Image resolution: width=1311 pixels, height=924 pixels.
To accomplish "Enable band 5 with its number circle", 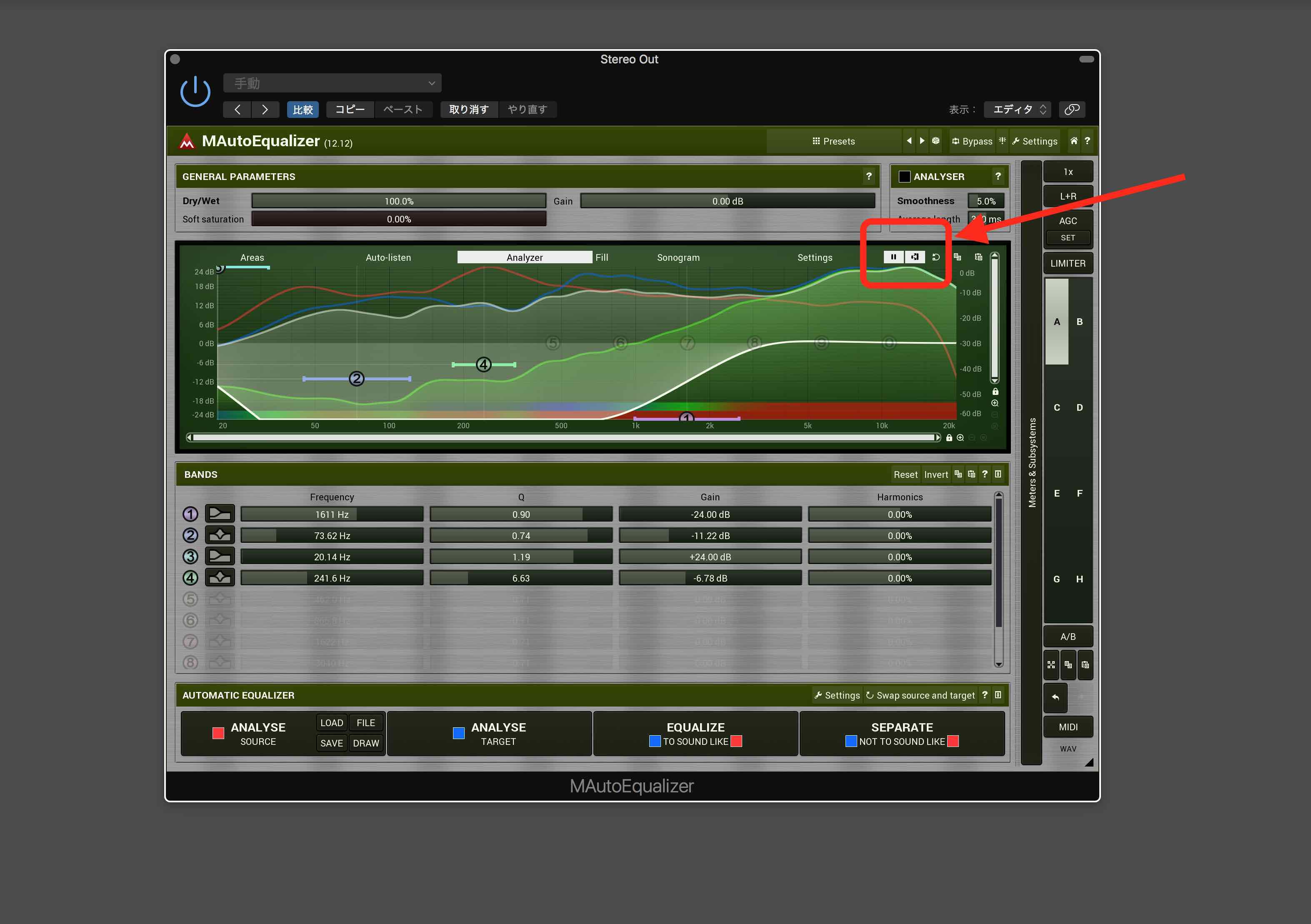I will click(190, 599).
